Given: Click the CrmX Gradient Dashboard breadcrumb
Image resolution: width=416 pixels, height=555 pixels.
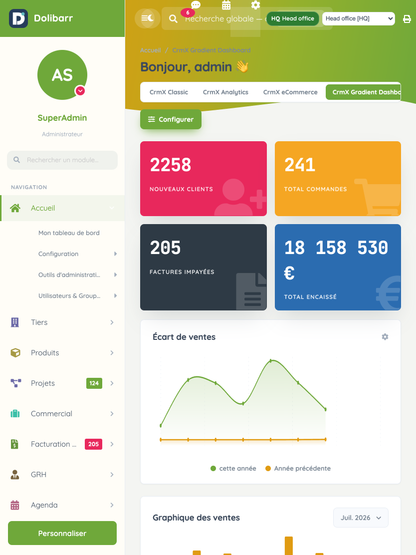Looking at the screenshot, I should (211, 50).
